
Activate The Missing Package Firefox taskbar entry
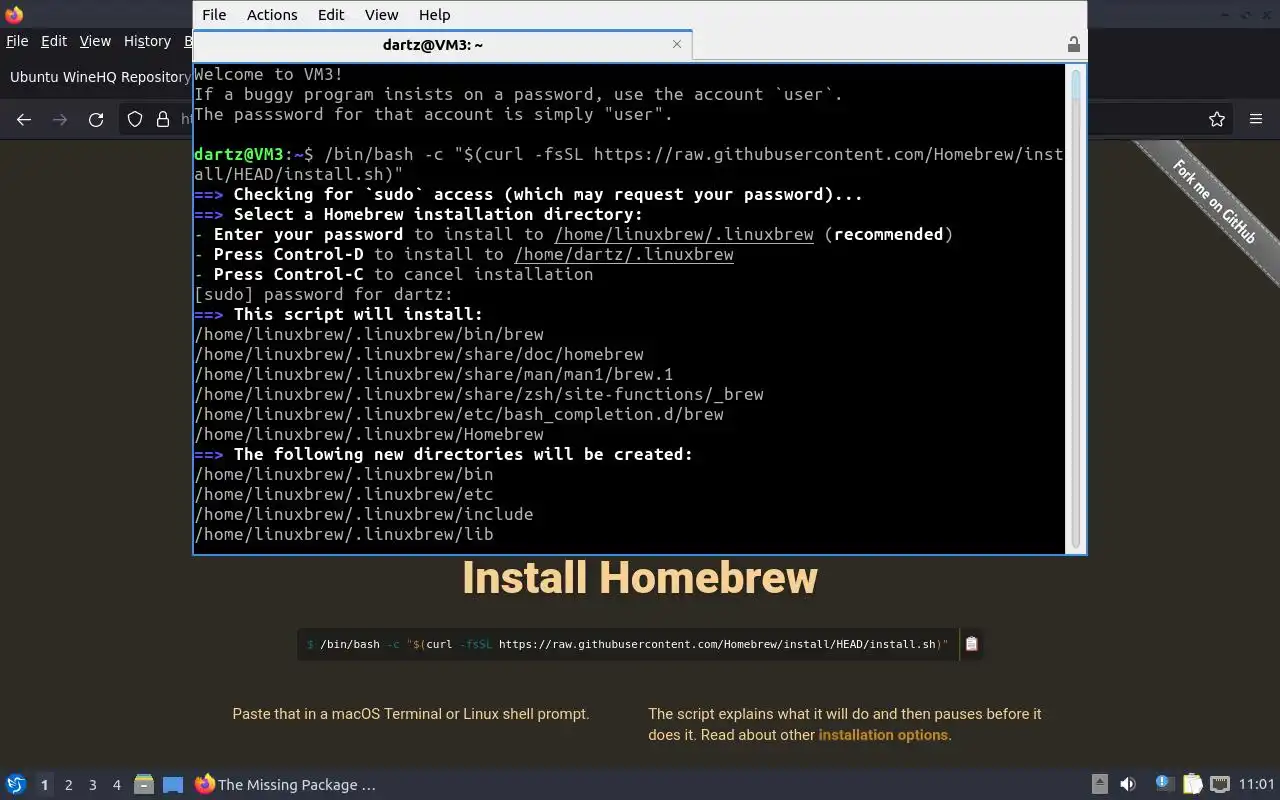pos(285,785)
